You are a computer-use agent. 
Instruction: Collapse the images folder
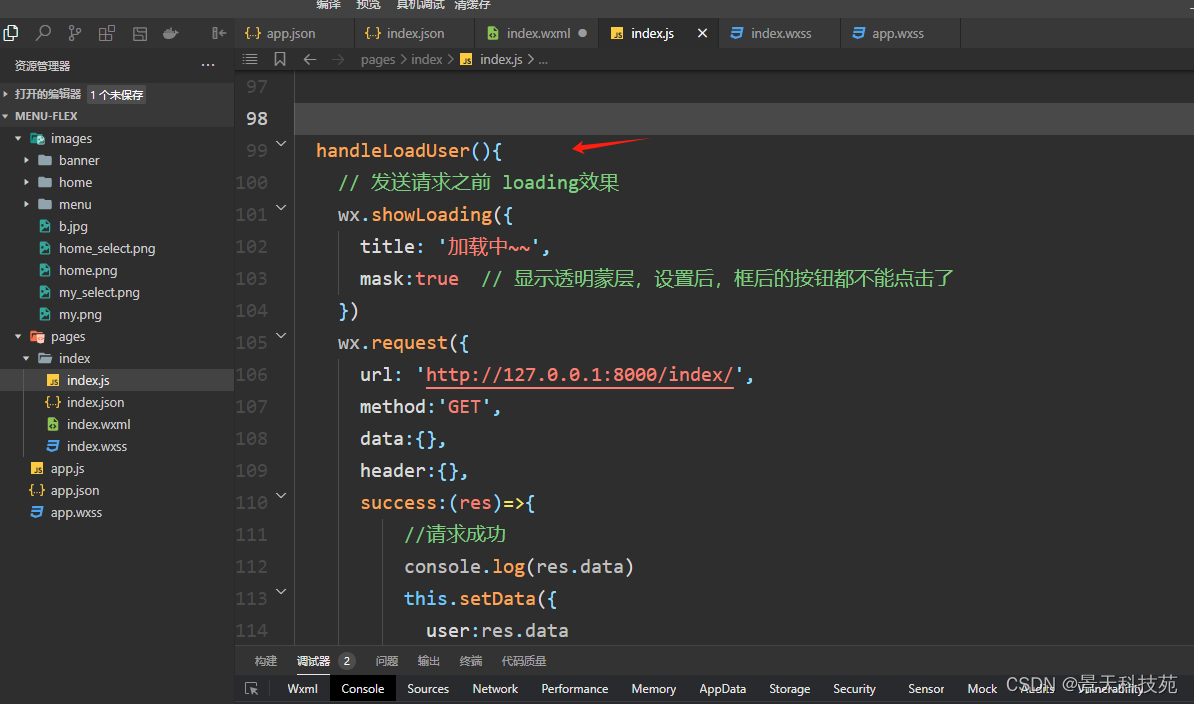[18, 139]
